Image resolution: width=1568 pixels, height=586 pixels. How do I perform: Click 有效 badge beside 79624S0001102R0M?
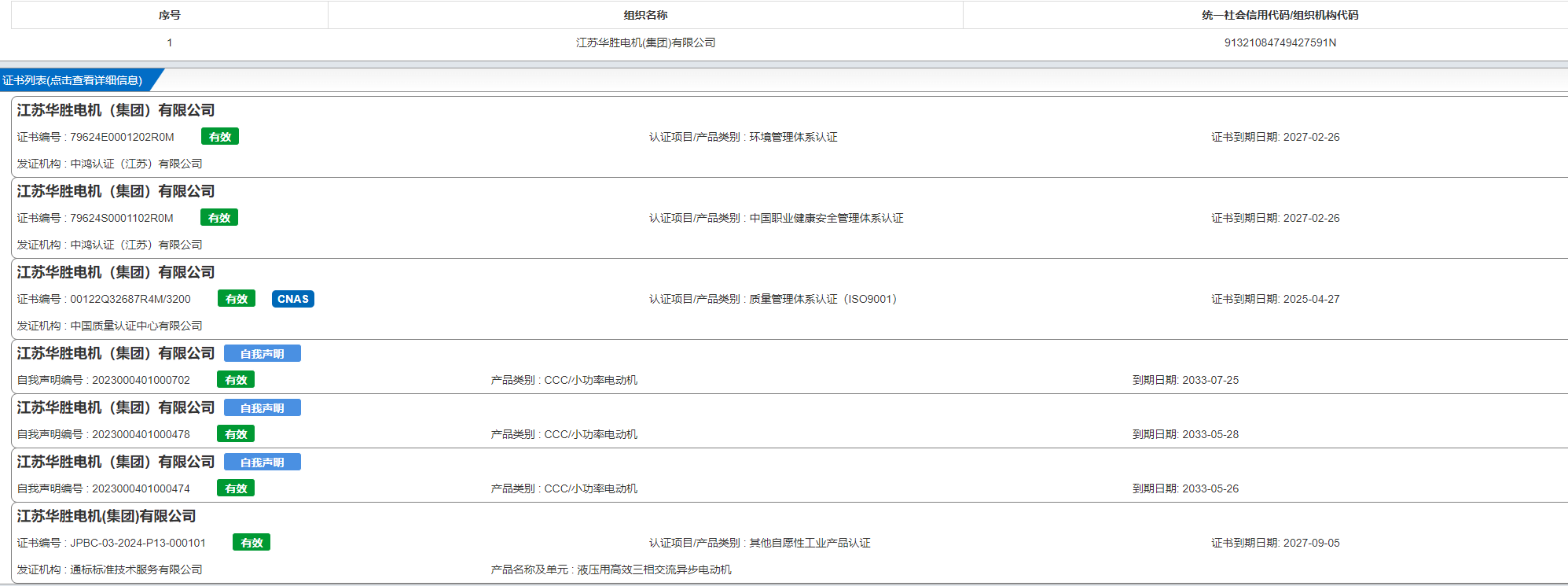tap(219, 218)
